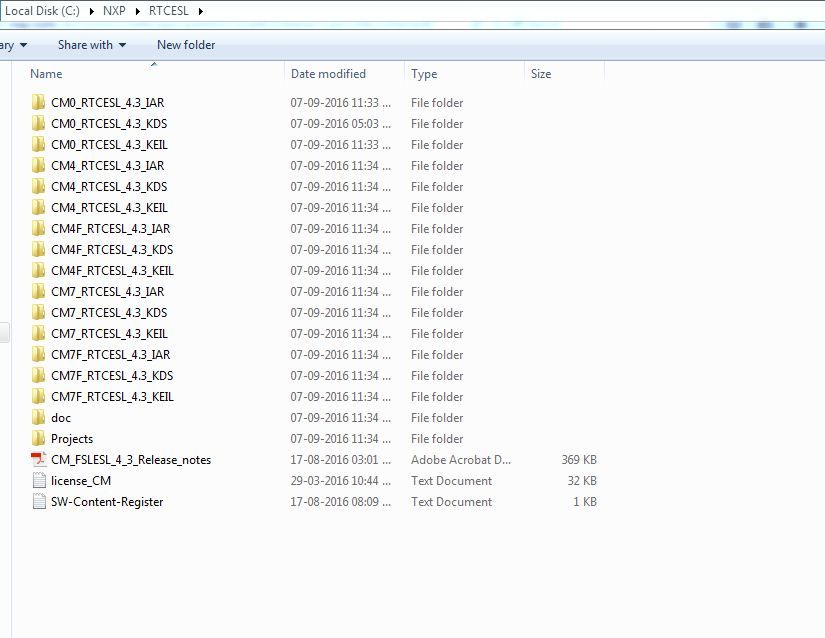Screen dimensions: 825x638
Task: Click the CM4F_RTCESL_4.3_KEIL folder icon
Action: pos(38,270)
